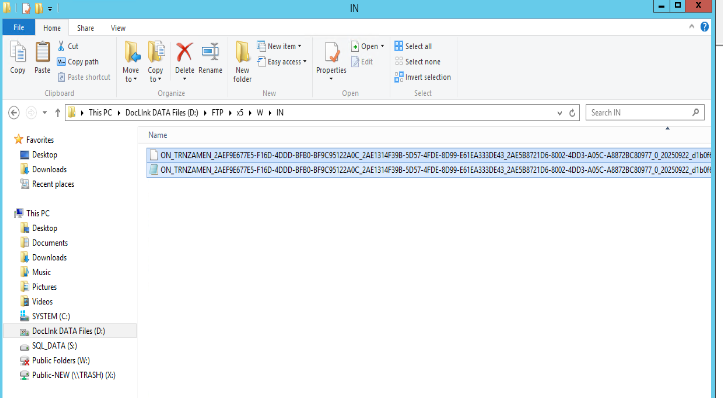This screenshot has height=398, width=723.
Task: Go Back to previous folder
Action: 14,113
